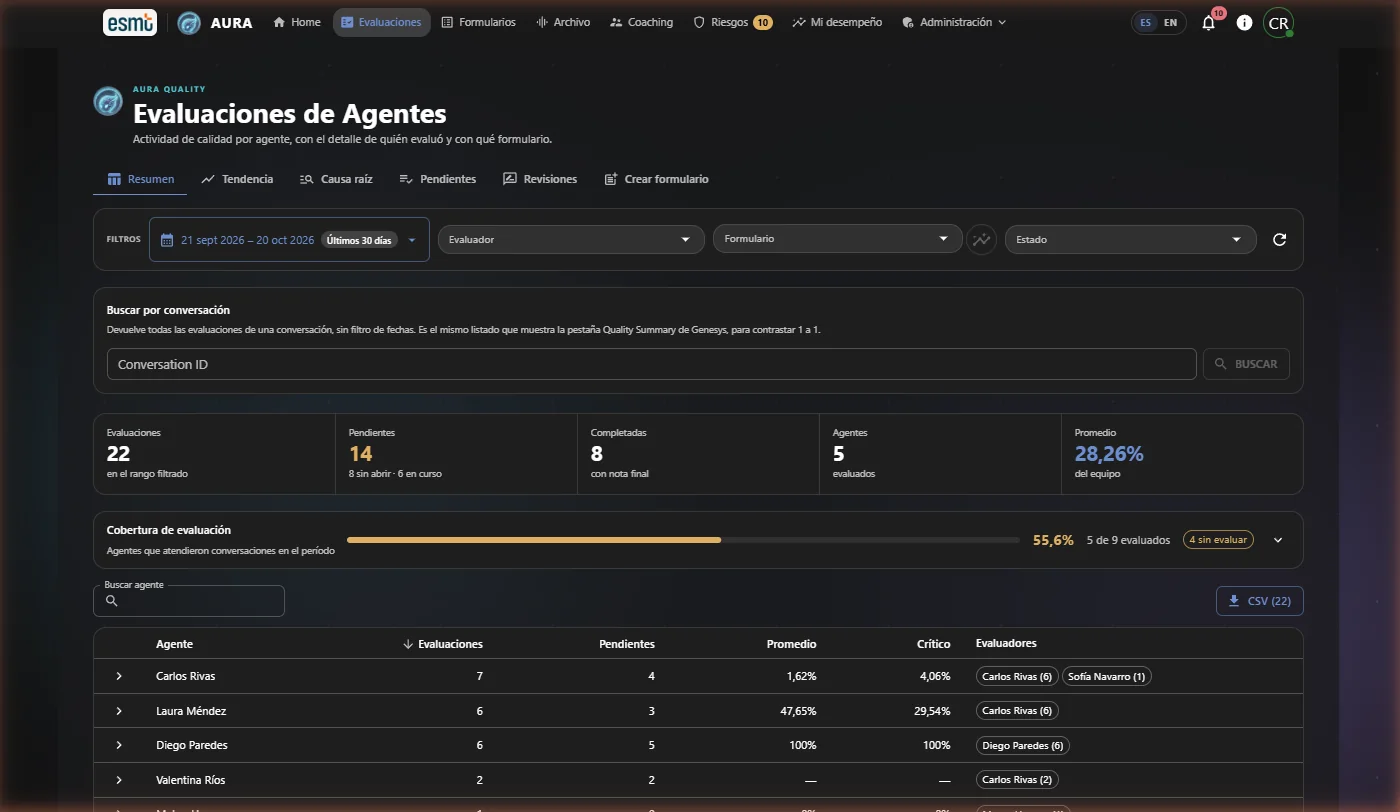
Task: Expand the Valentina Ríos row
Action: click(x=119, y=780)
